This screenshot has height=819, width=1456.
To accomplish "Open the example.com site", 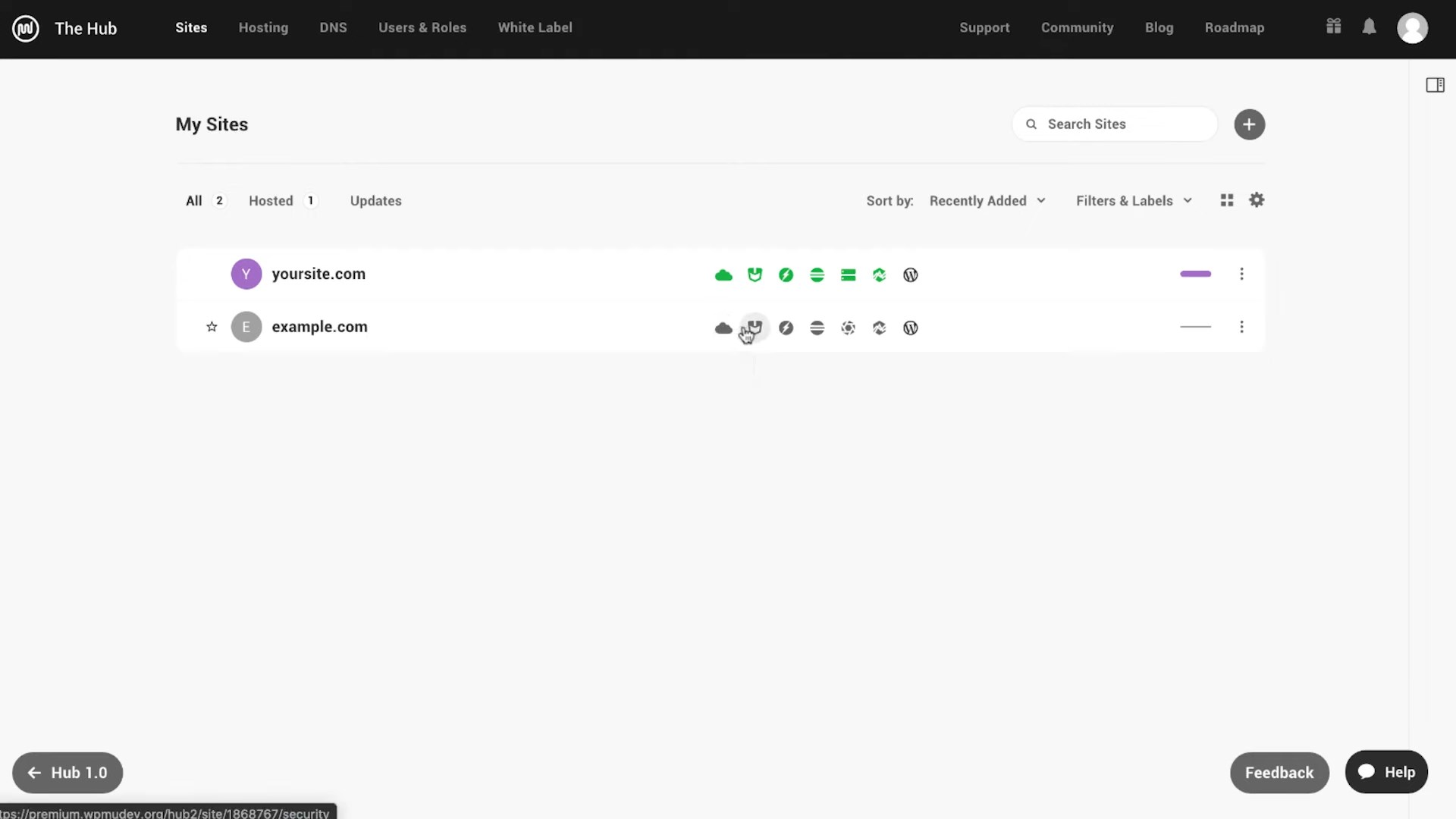I will coord(319,327).
